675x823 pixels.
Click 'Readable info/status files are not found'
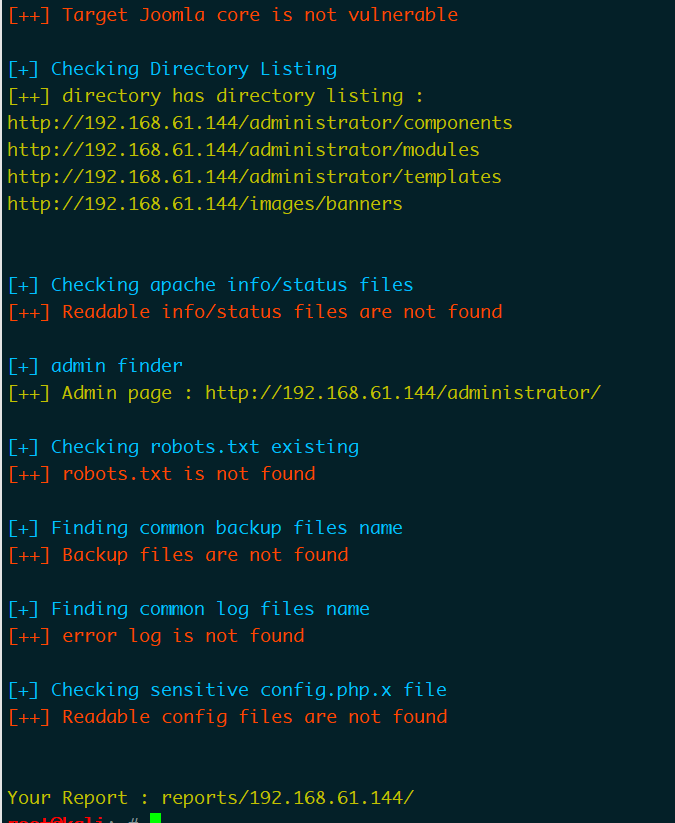(x=282, y=312)
